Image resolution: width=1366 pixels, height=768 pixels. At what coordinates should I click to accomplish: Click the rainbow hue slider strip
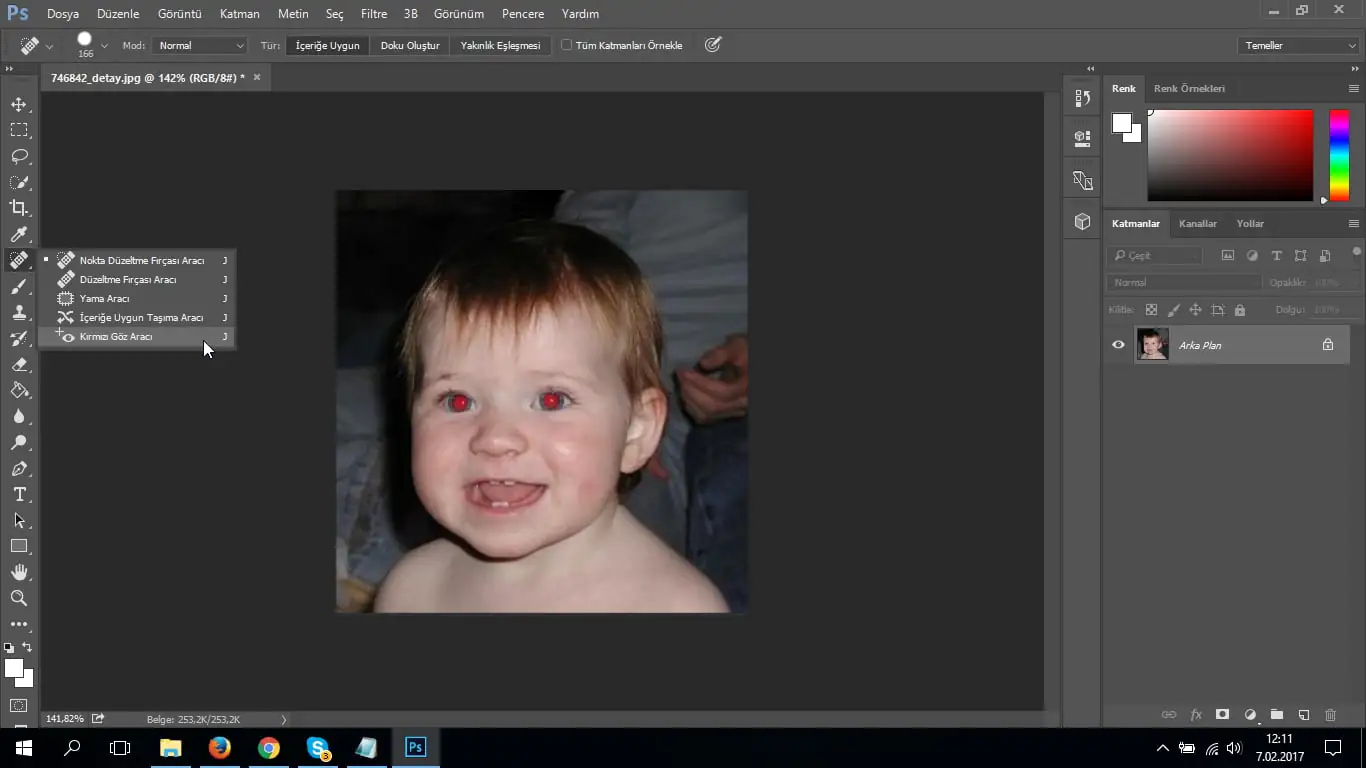click(1338, 155)
